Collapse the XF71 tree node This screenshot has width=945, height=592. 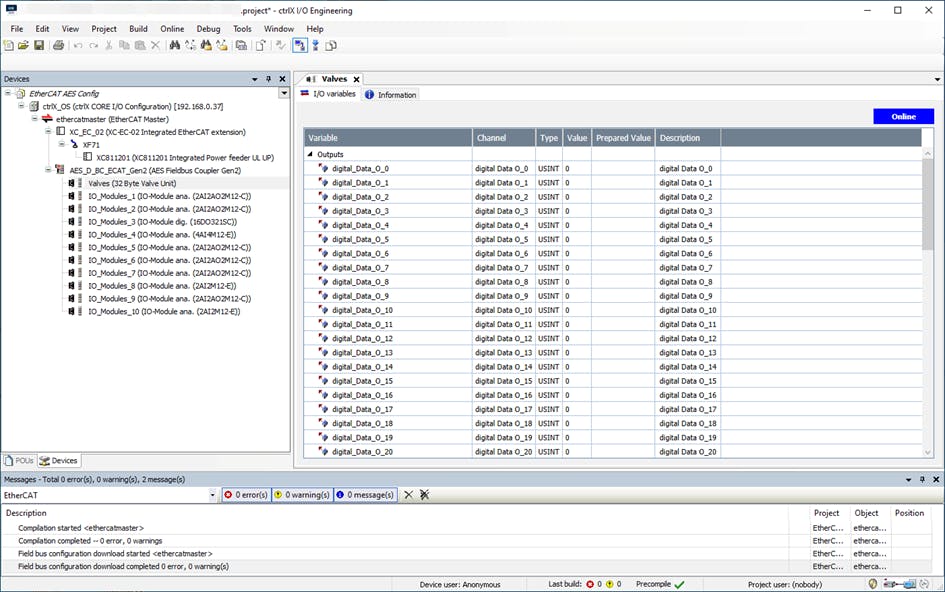pos(61,144)
